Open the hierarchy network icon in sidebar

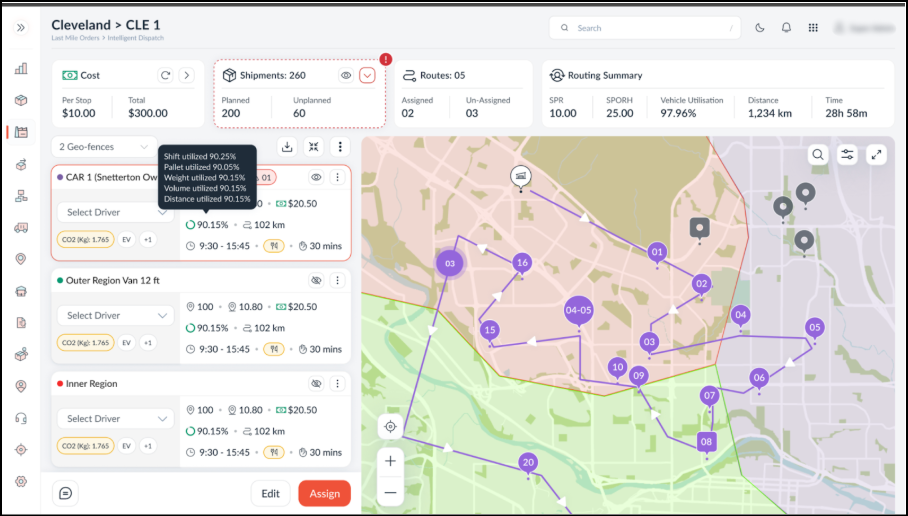coord(21,196)
